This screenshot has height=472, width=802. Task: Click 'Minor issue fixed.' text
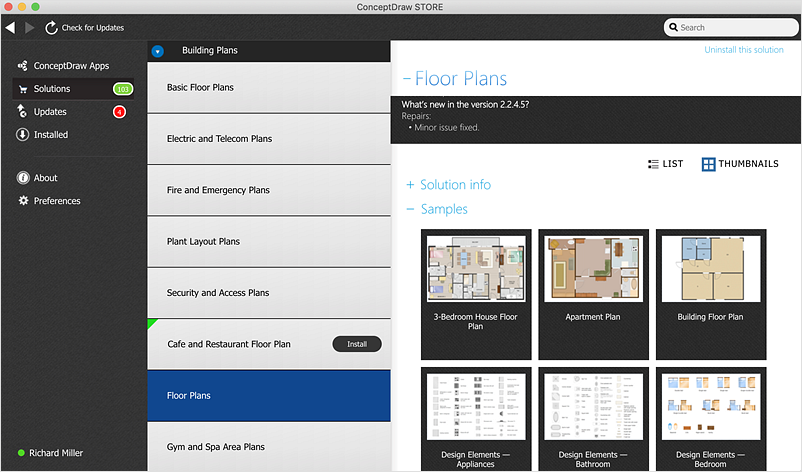(447, 127)
